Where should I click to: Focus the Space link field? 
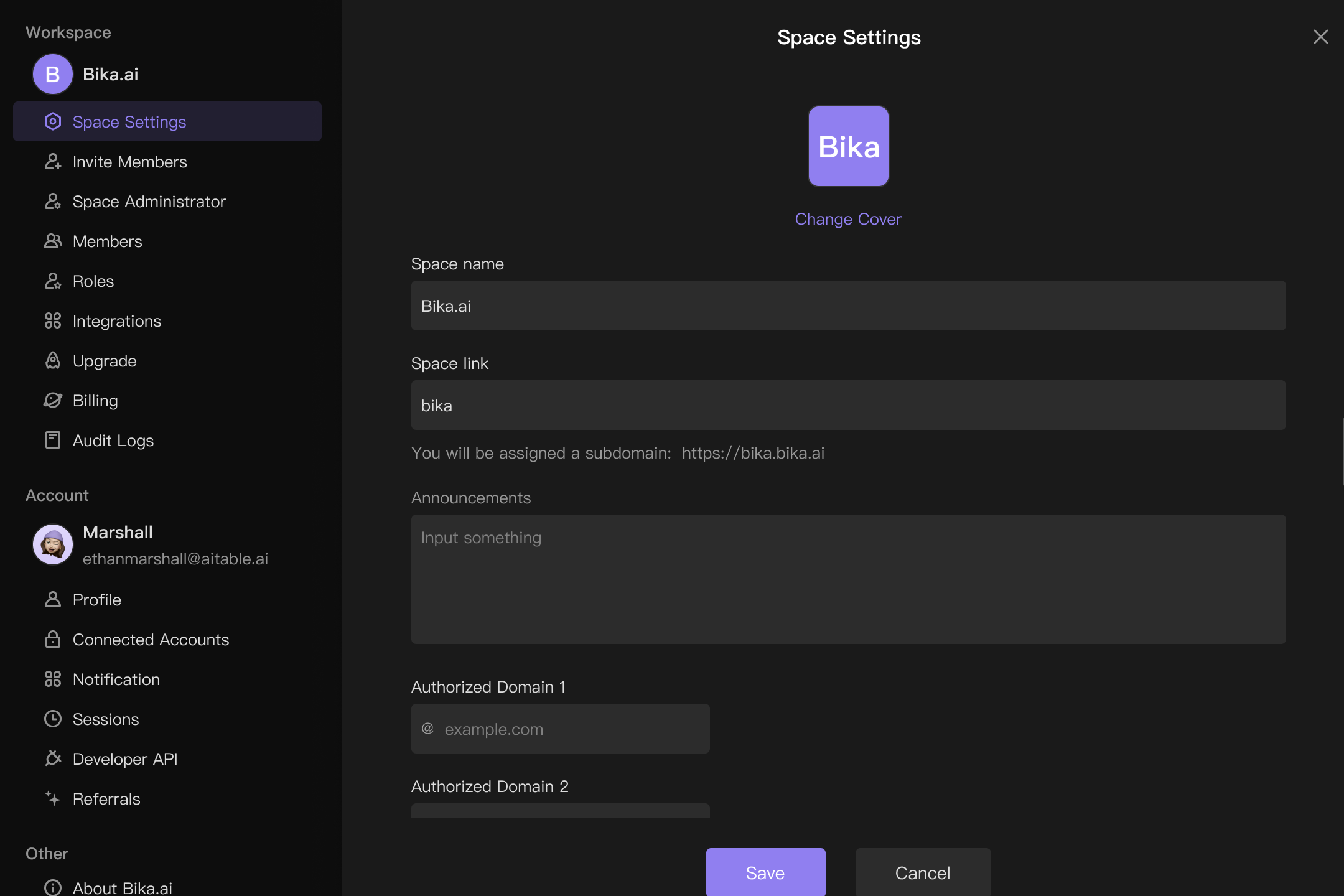[x=848, y=405]
